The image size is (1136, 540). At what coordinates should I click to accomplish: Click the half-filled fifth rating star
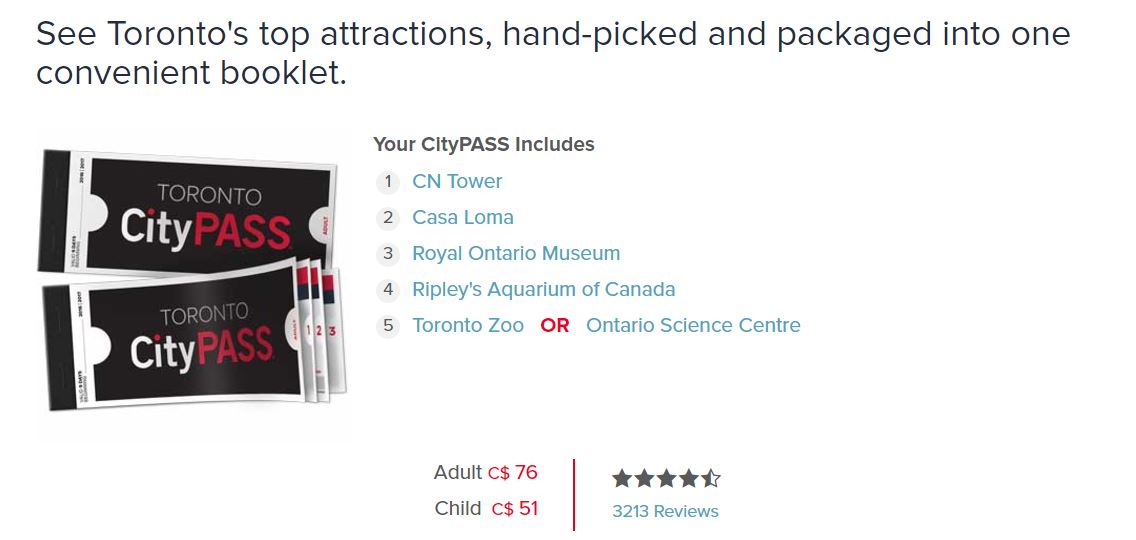coord(711,478)
